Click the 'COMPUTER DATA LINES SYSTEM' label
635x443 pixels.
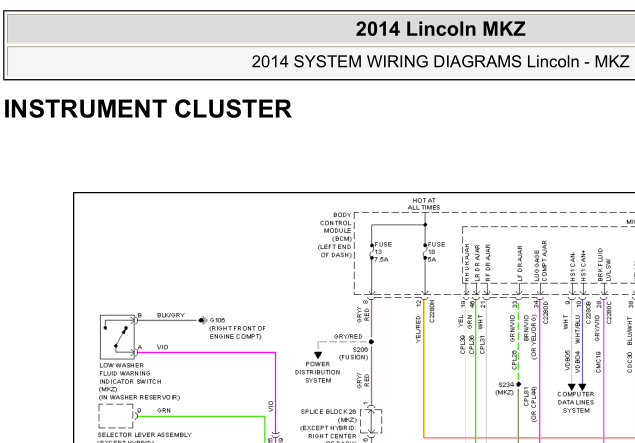click(576, 402)
